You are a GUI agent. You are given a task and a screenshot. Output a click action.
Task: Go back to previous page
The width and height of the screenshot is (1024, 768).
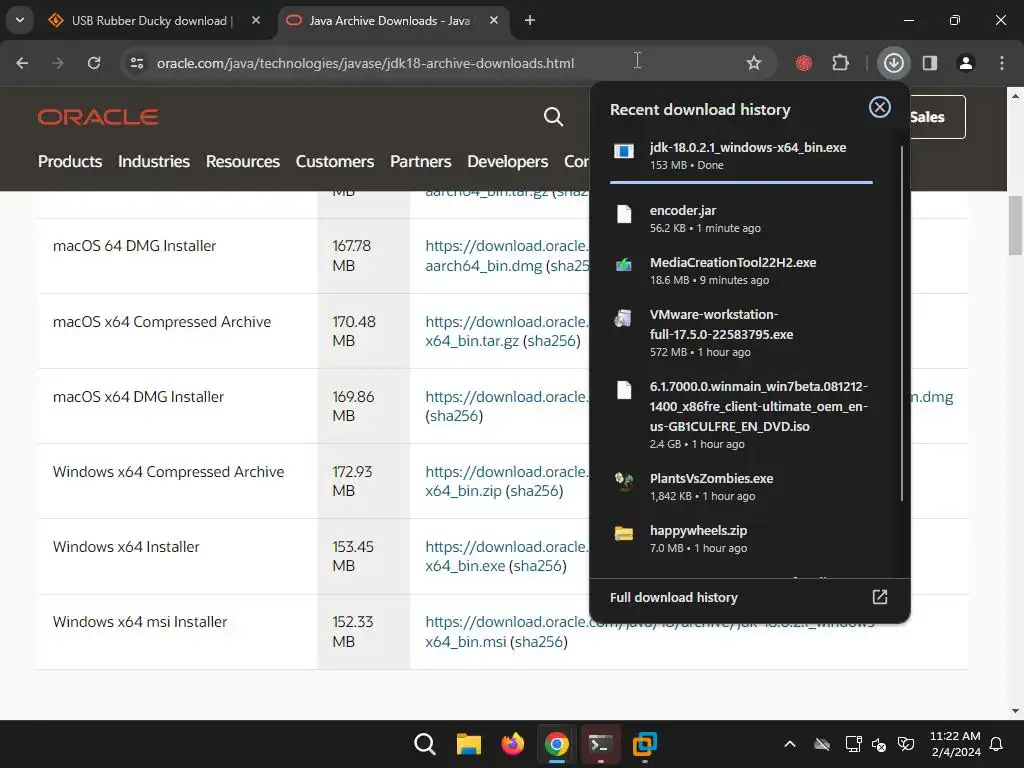pos(22,63)
